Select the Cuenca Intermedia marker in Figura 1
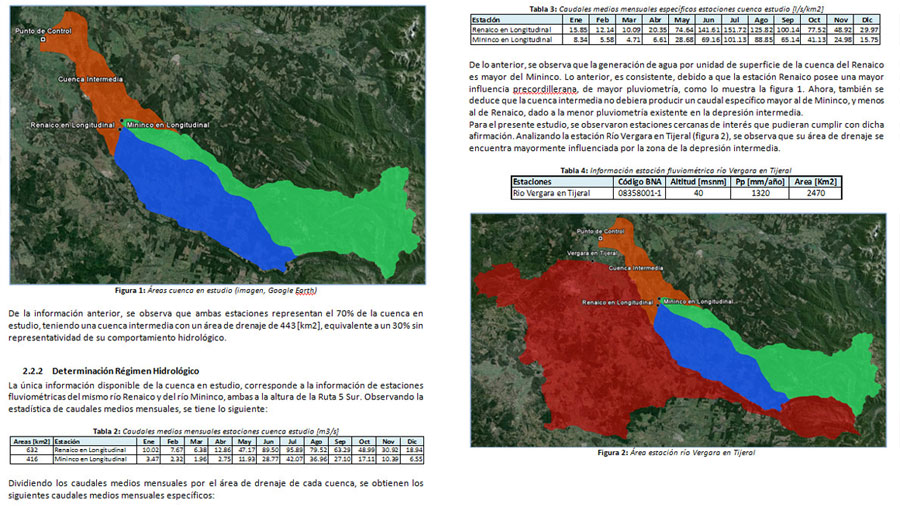Screen dimensions: 900x506 pyautogui.click(x=89, y=78)
